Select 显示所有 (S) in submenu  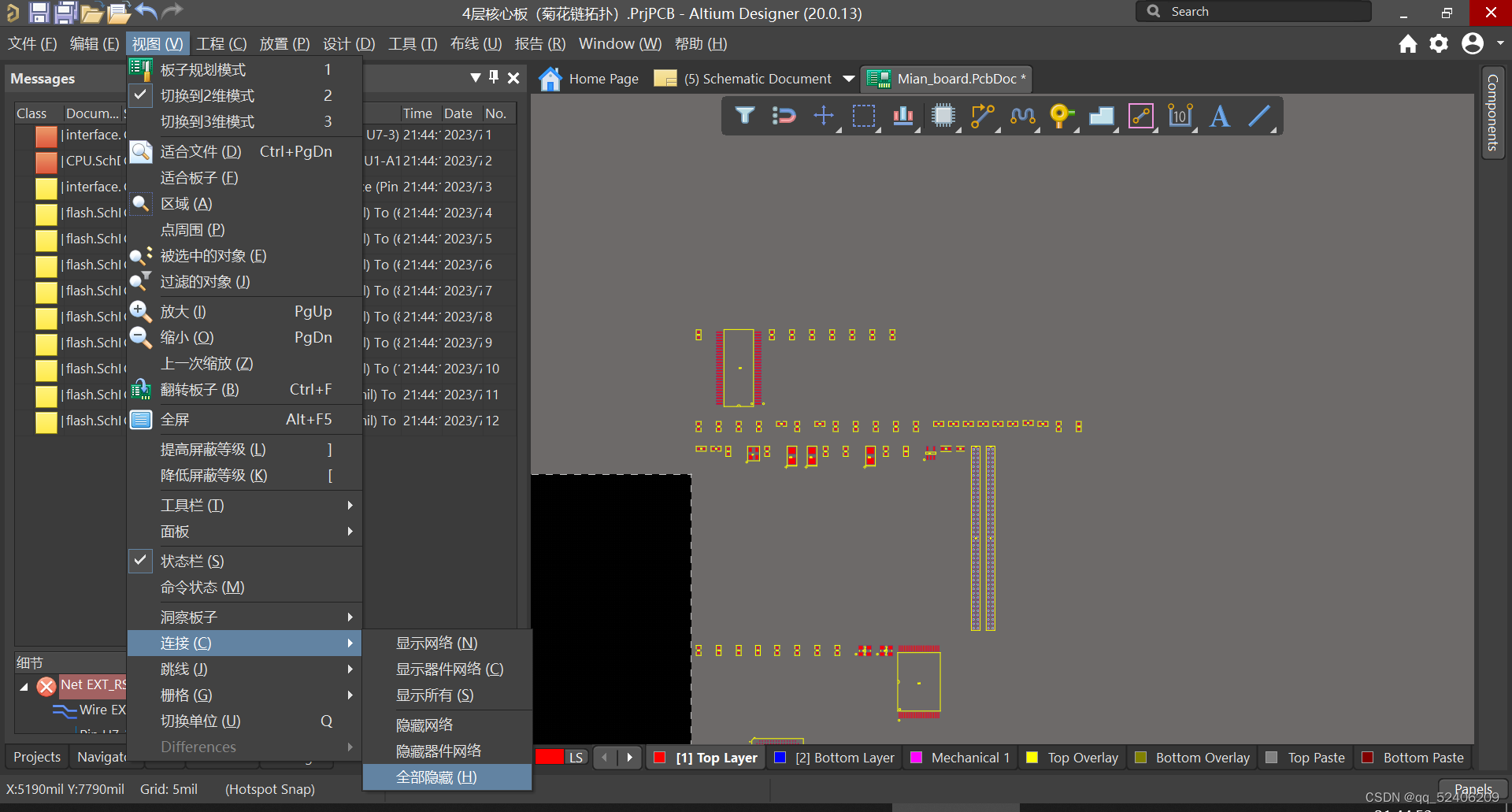[x=447, y=695]
